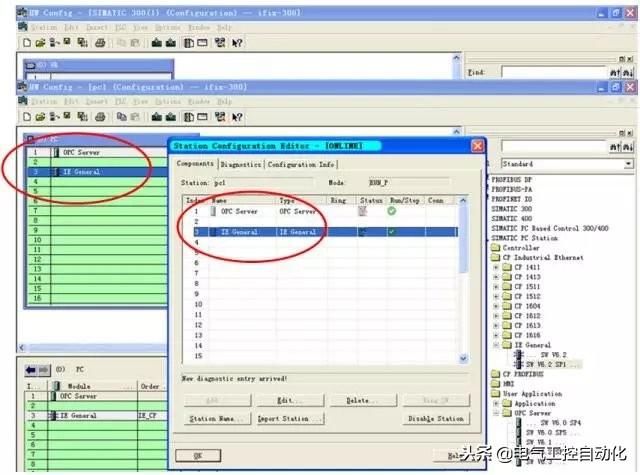Switch to the Diagnostics tab
640x475 pixels.
tap(241, 164)
